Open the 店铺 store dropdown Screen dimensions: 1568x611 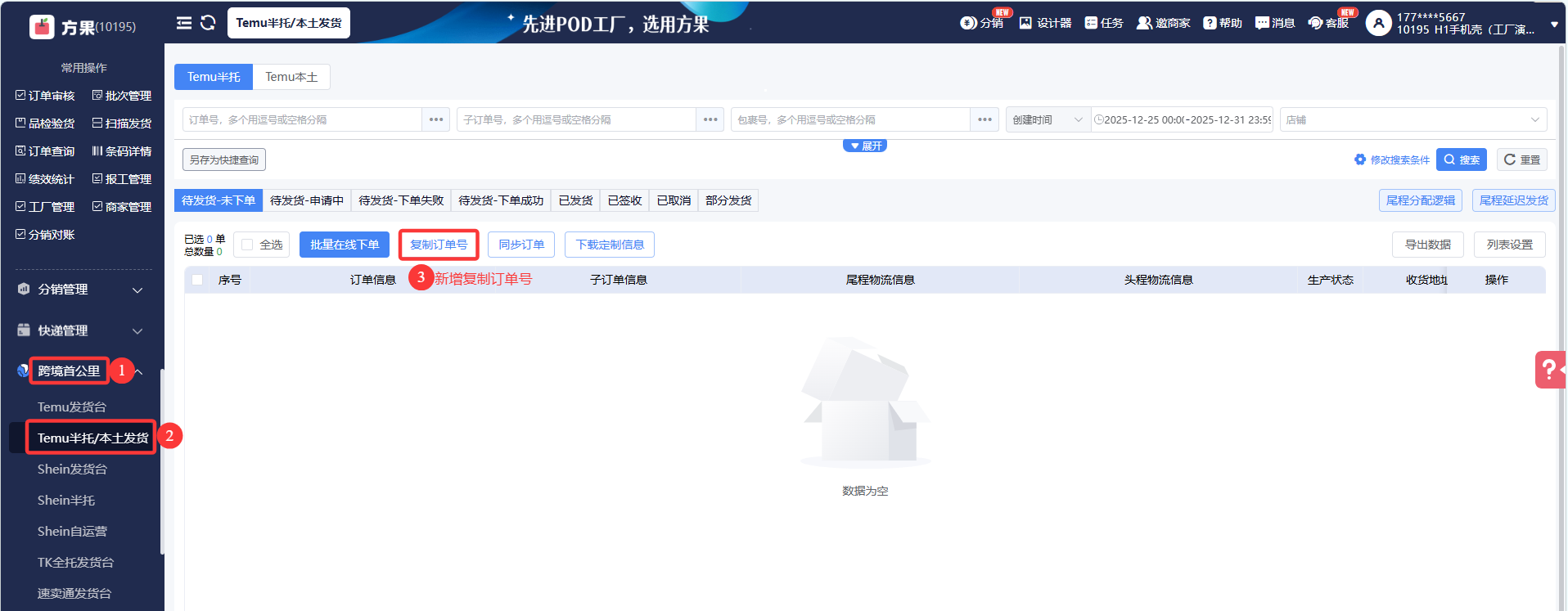[1413, 119]
